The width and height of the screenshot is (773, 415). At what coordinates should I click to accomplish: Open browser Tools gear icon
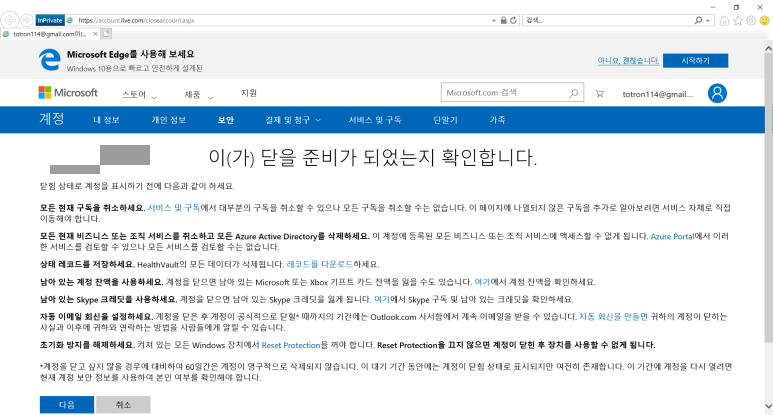tap(751, 20)
